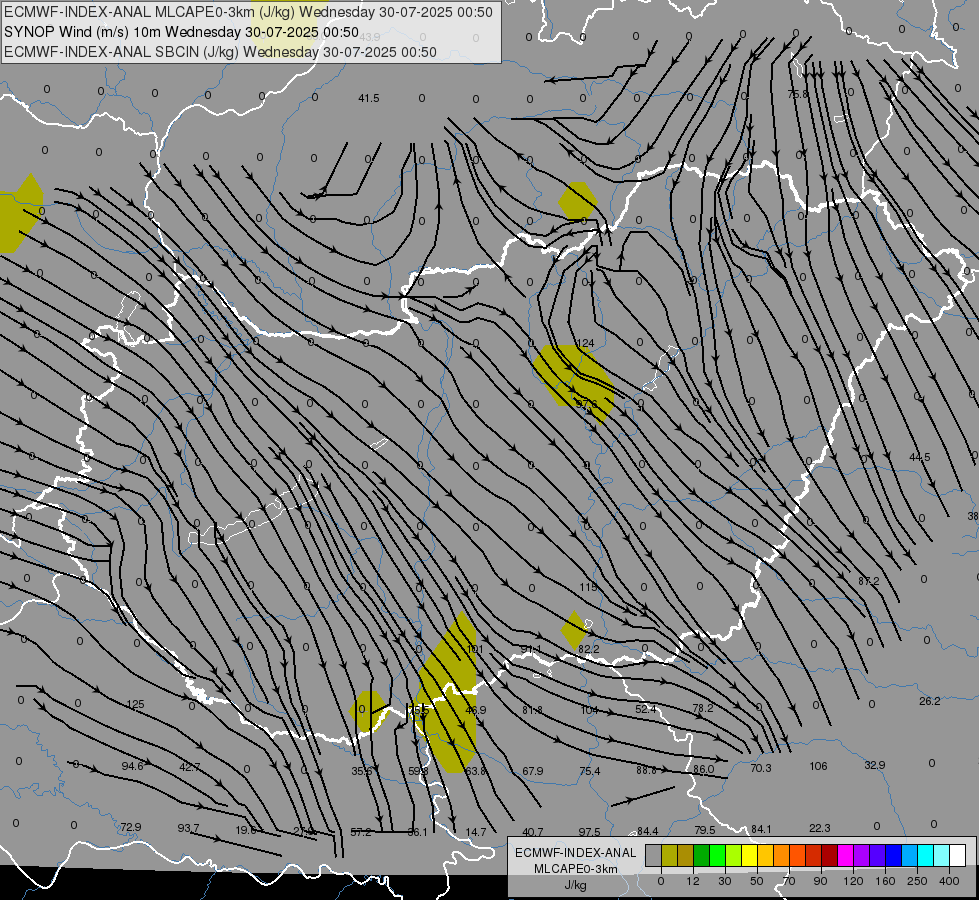Click the legend scale value 250
The height and width of the screenshot is (900, 979).
[x=917, y=881]
